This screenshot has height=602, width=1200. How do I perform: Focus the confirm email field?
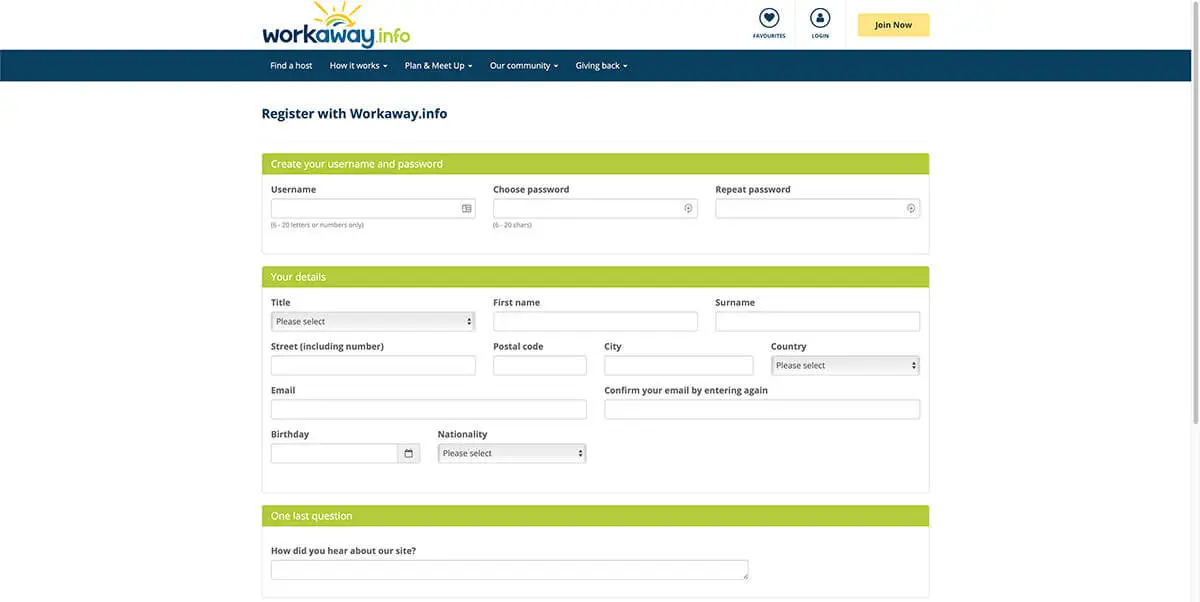click(762, 410)
